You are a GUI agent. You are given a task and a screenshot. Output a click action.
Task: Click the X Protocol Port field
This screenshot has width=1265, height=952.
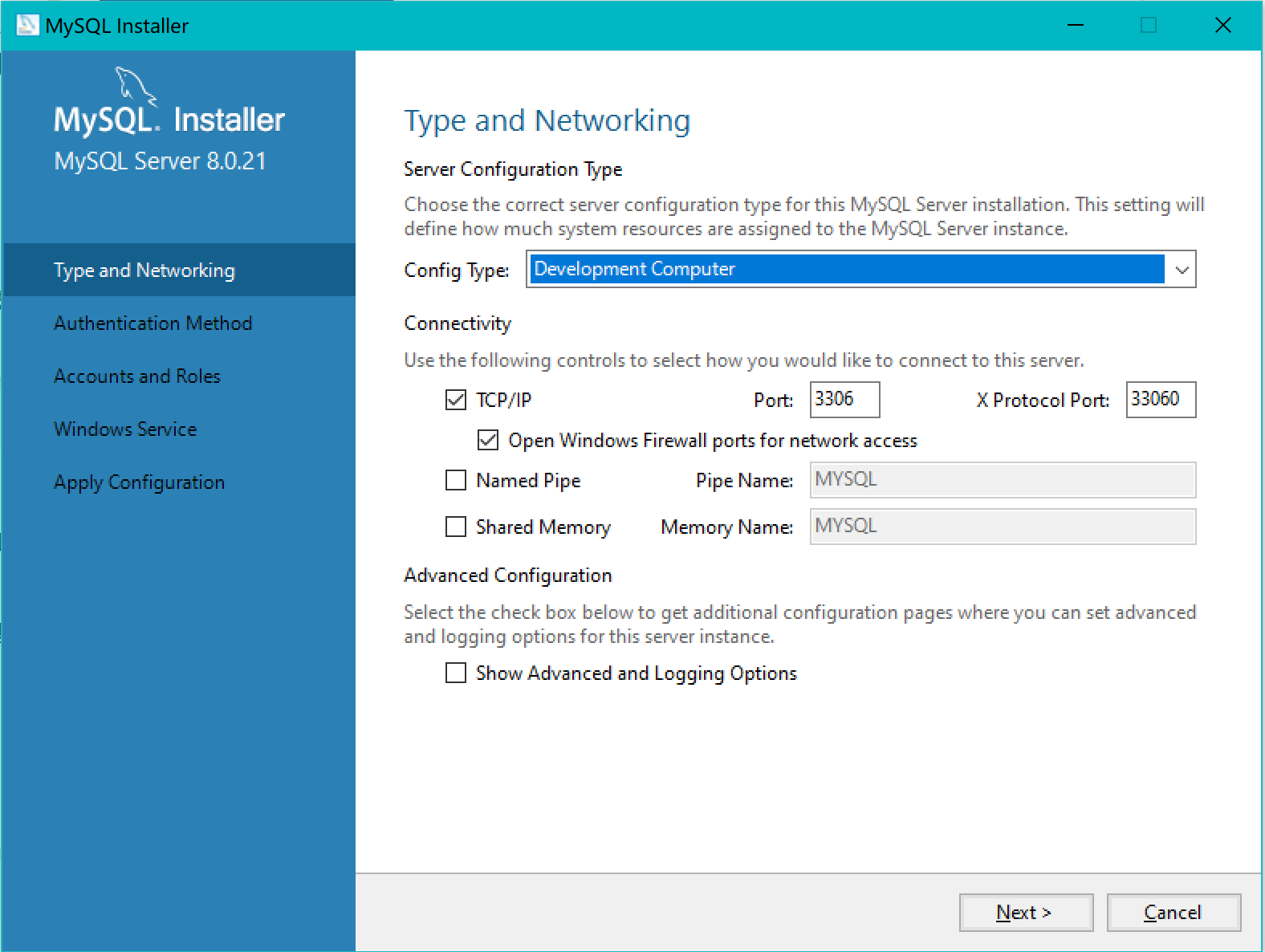pos(1161,400)
